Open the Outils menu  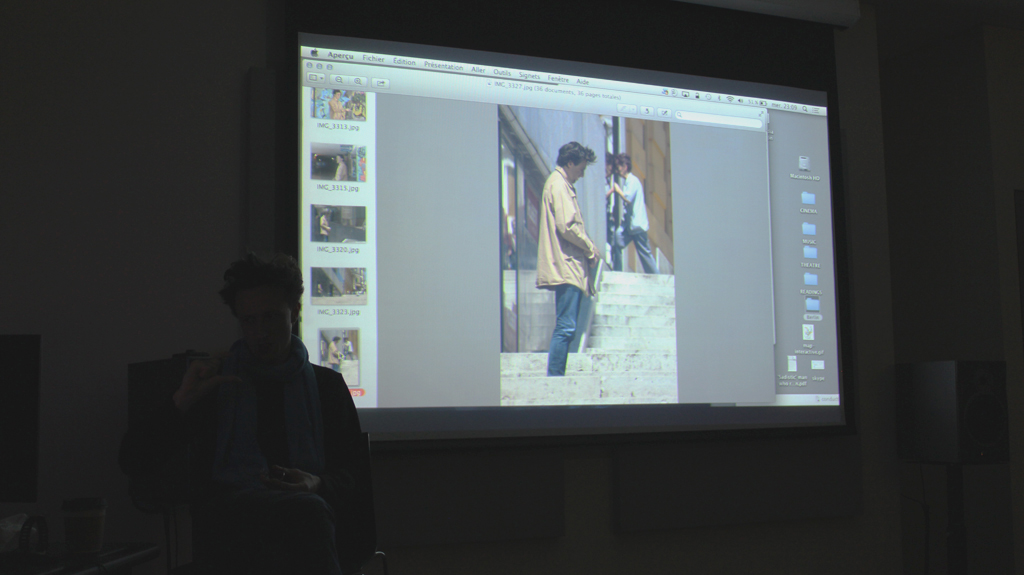coord(502,72)
